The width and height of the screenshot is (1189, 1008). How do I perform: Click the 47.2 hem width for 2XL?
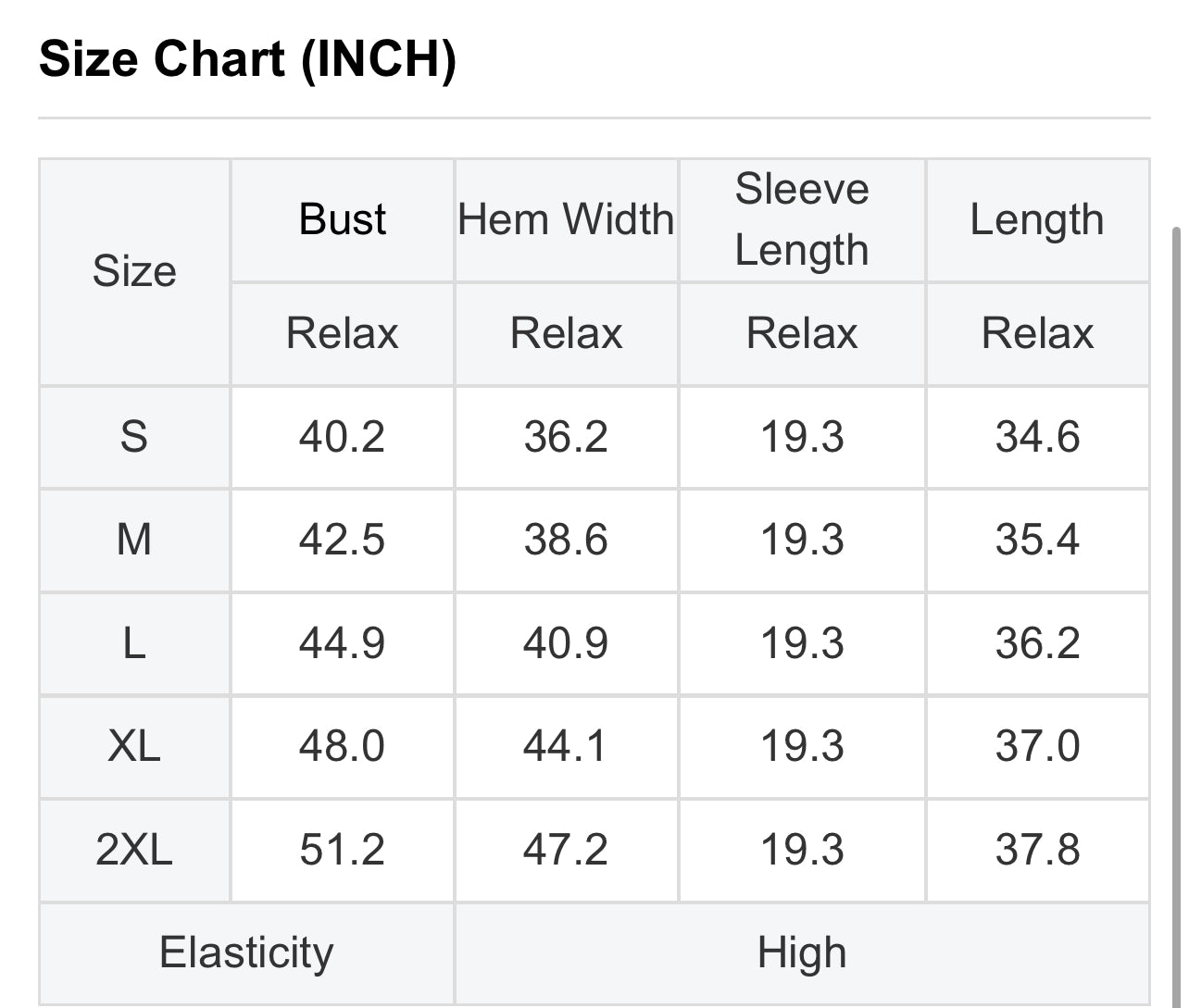(x=566, y=850)
